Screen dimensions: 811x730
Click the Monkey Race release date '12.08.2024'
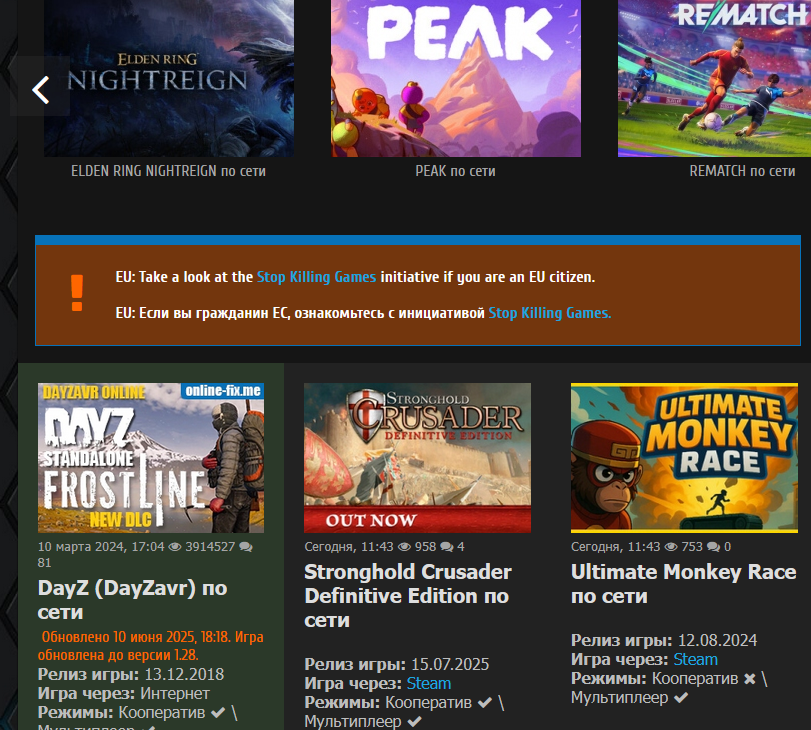[x=717, y=640]
